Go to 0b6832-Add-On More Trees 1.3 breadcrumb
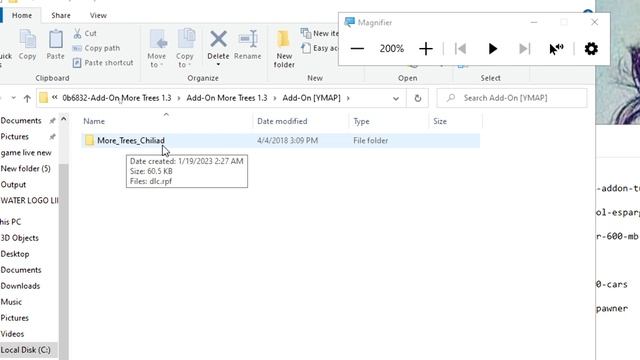This screenshot has height=360, width=640. point(117,98)
